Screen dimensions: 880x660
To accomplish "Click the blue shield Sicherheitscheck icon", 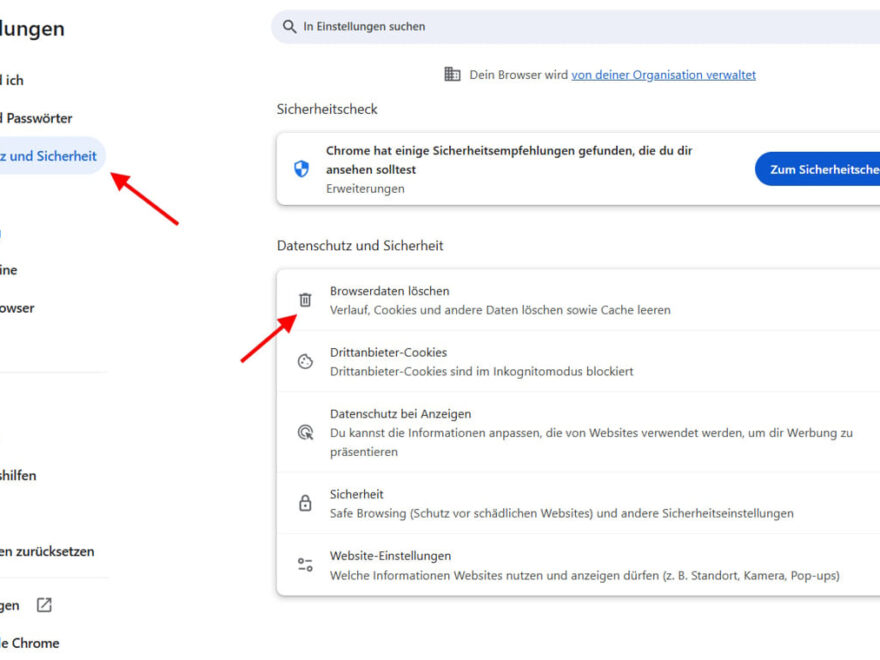I will click(x=301, y=168).
